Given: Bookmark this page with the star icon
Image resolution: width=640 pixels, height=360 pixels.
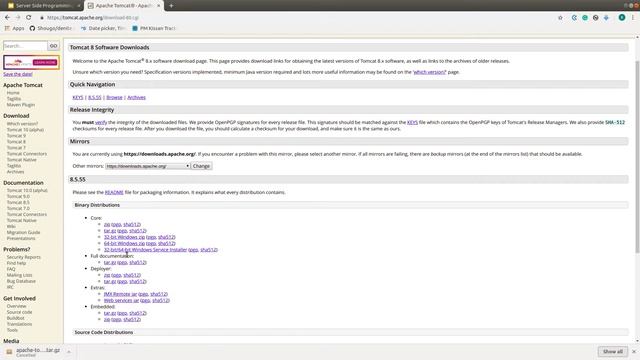Looking at the screenshot, I should 560,18.
